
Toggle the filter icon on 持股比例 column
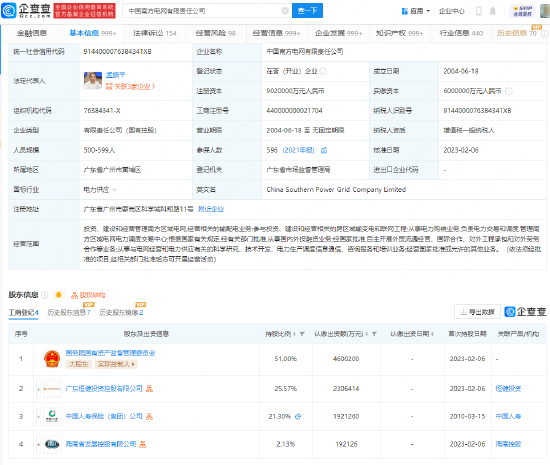click(302, 334)
